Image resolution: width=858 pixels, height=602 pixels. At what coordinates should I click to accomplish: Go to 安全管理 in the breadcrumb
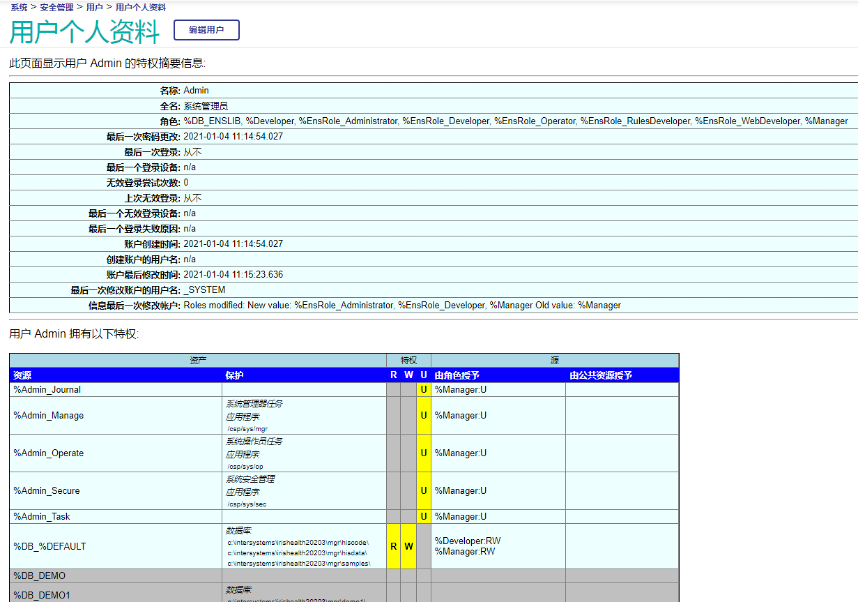pos(57,7)
